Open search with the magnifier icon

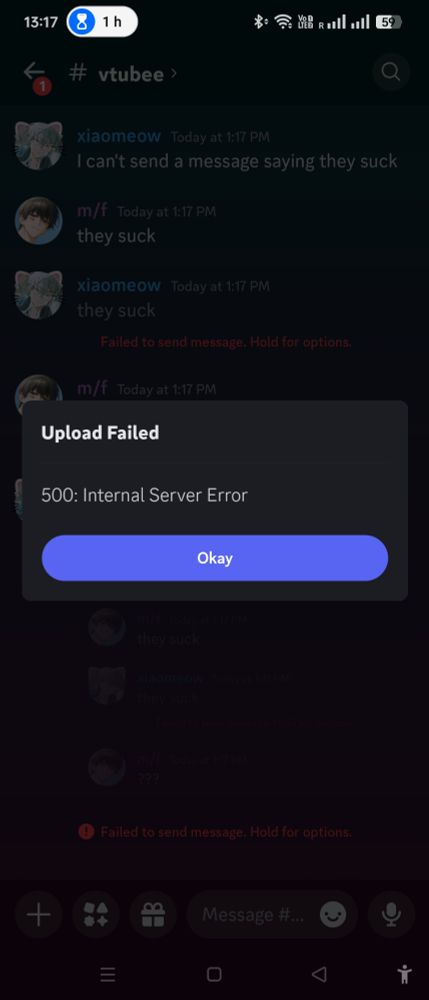coord(390,71)
